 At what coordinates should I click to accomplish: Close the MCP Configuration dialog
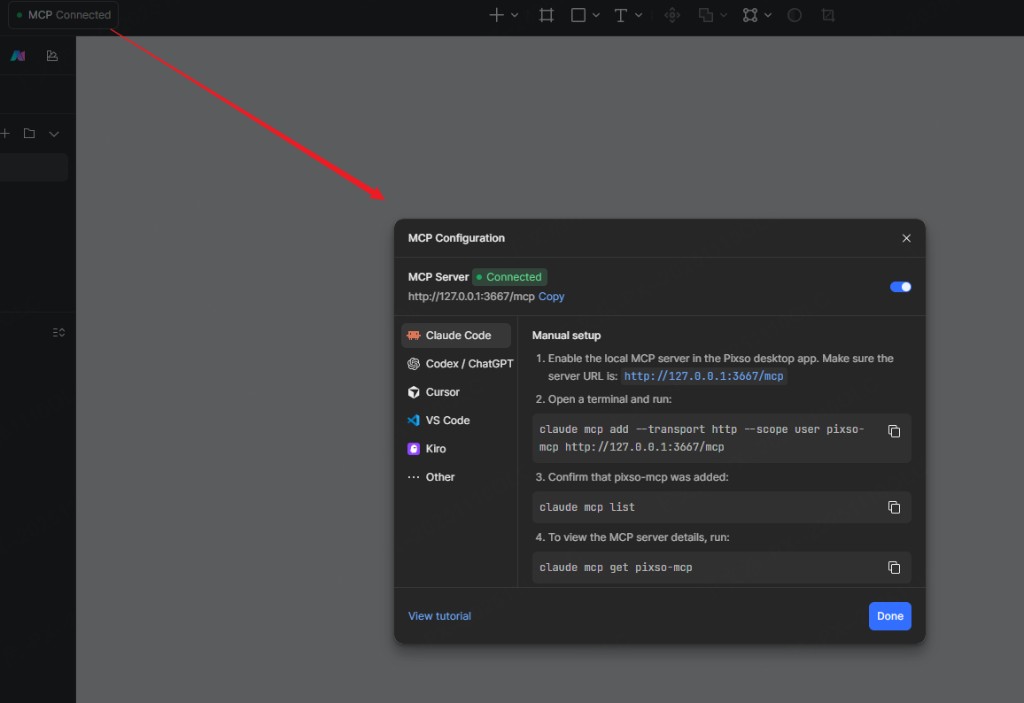click(906, 238)
